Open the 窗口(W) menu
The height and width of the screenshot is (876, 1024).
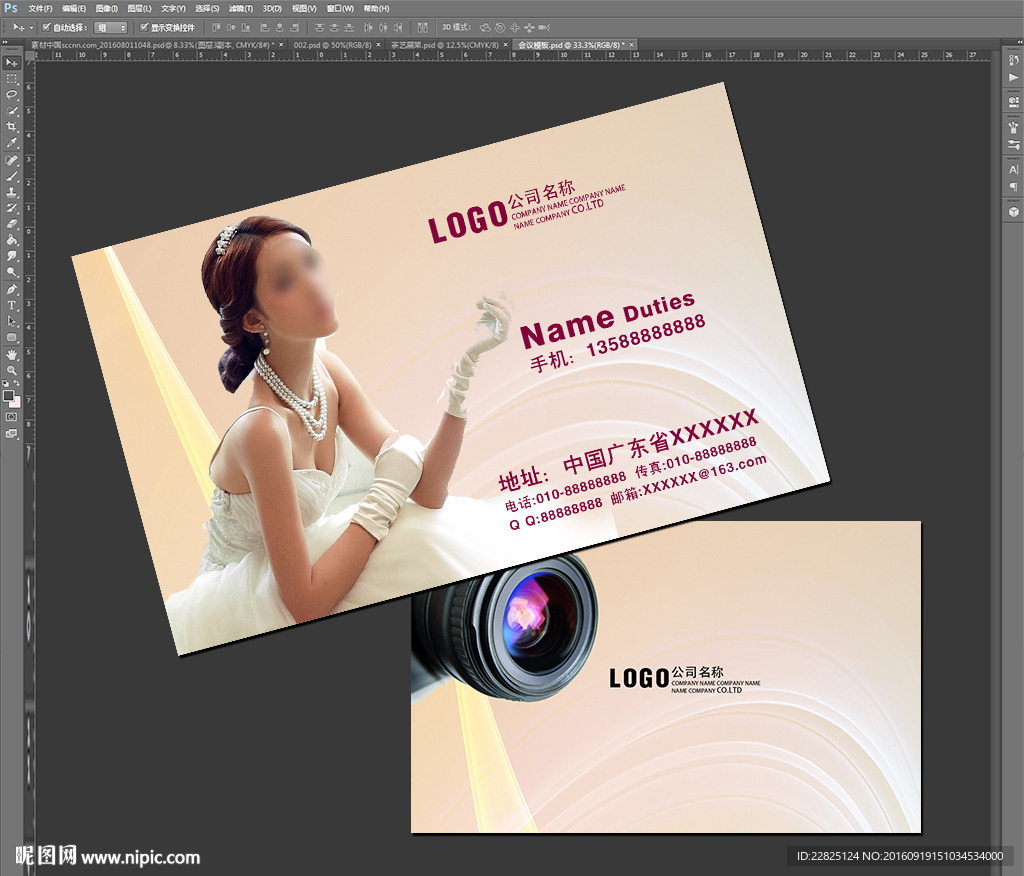340,8
